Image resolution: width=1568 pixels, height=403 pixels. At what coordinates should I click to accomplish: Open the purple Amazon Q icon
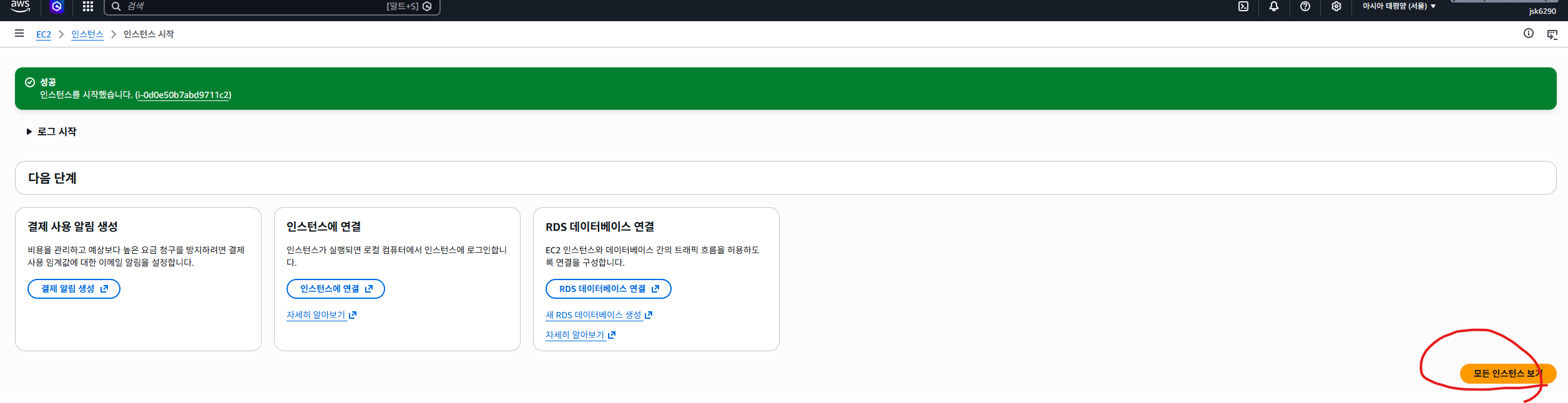(x=57, y=6)
